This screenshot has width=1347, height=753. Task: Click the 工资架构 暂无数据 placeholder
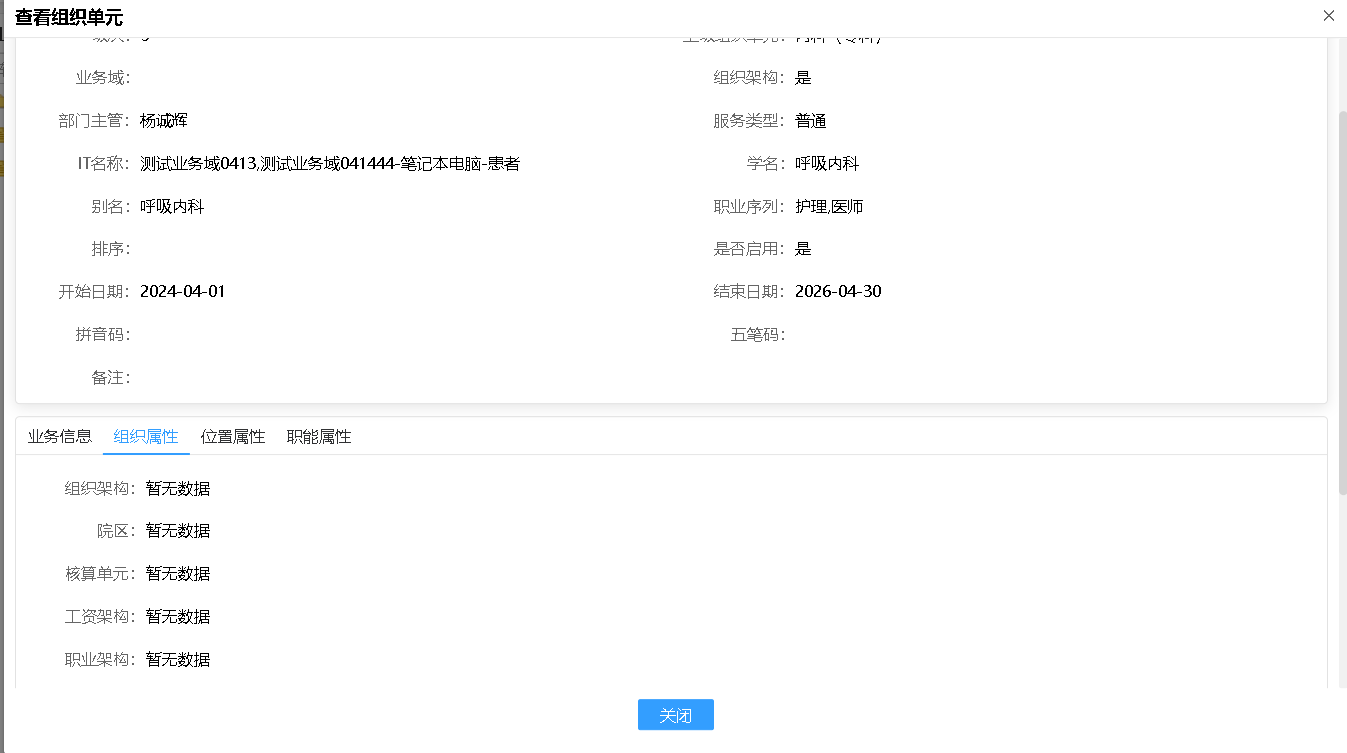pyautogui.click(x=177, y=616)
